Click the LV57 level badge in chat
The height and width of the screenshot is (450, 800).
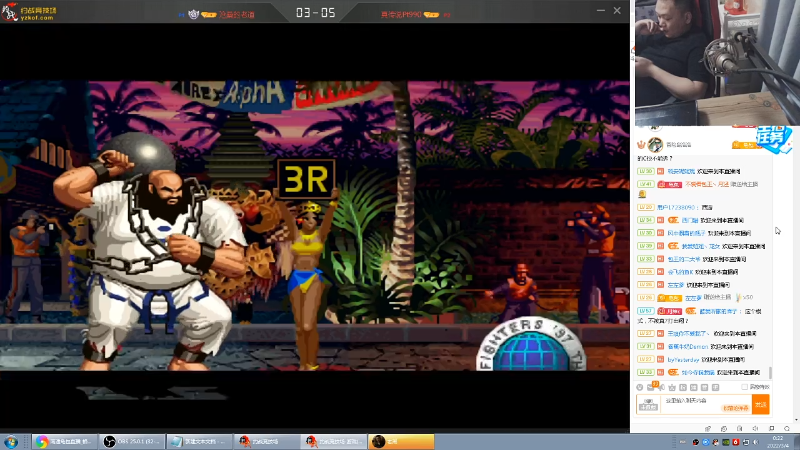click(646, 311)
